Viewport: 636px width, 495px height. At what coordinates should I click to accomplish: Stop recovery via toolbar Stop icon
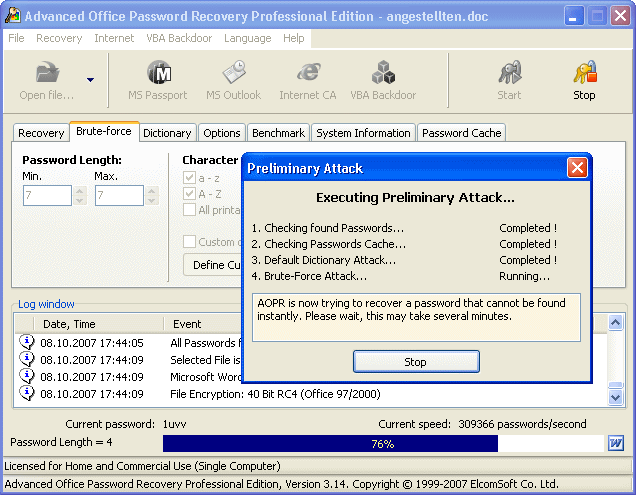coord(585,72)
